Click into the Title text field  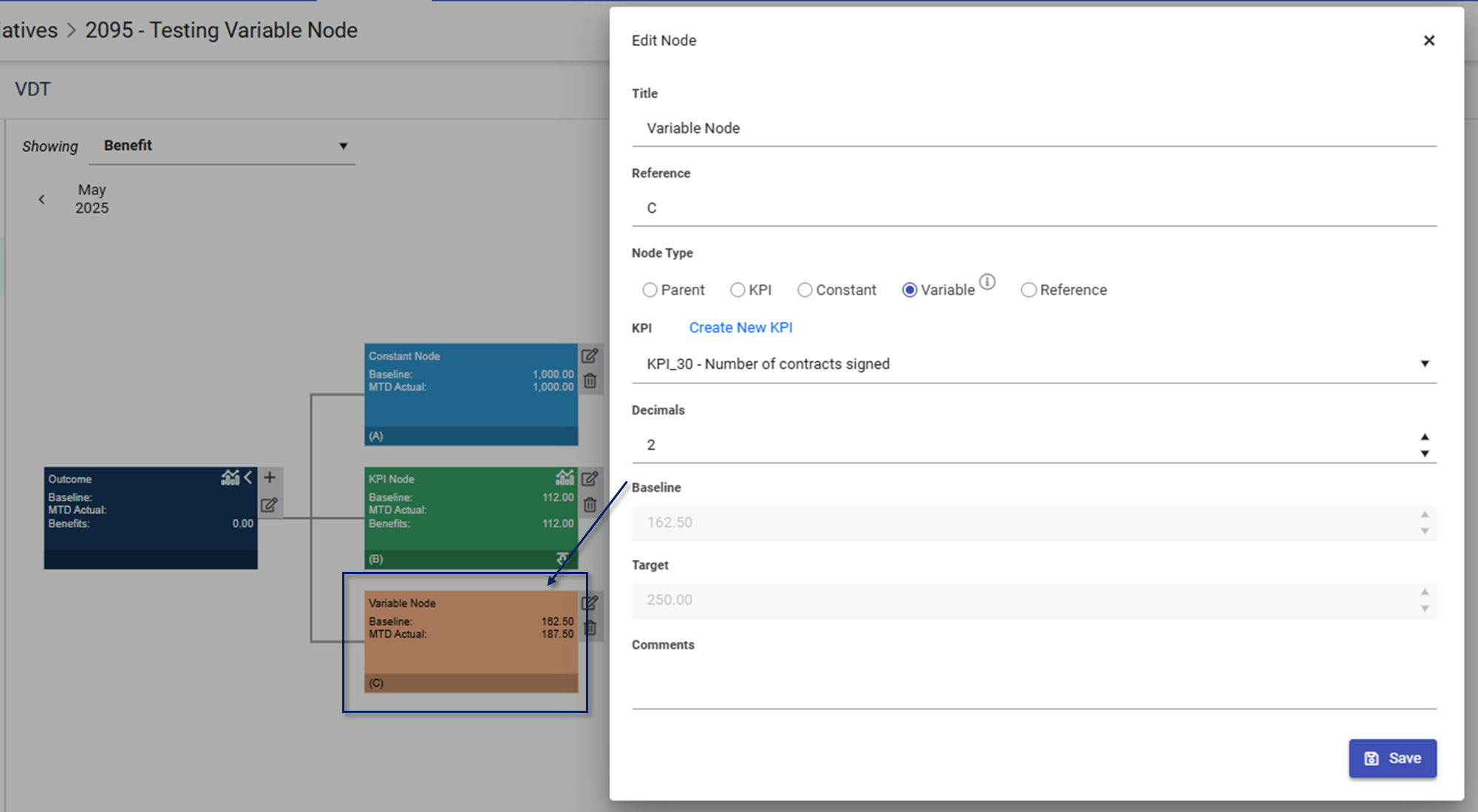pos(1034,129)
